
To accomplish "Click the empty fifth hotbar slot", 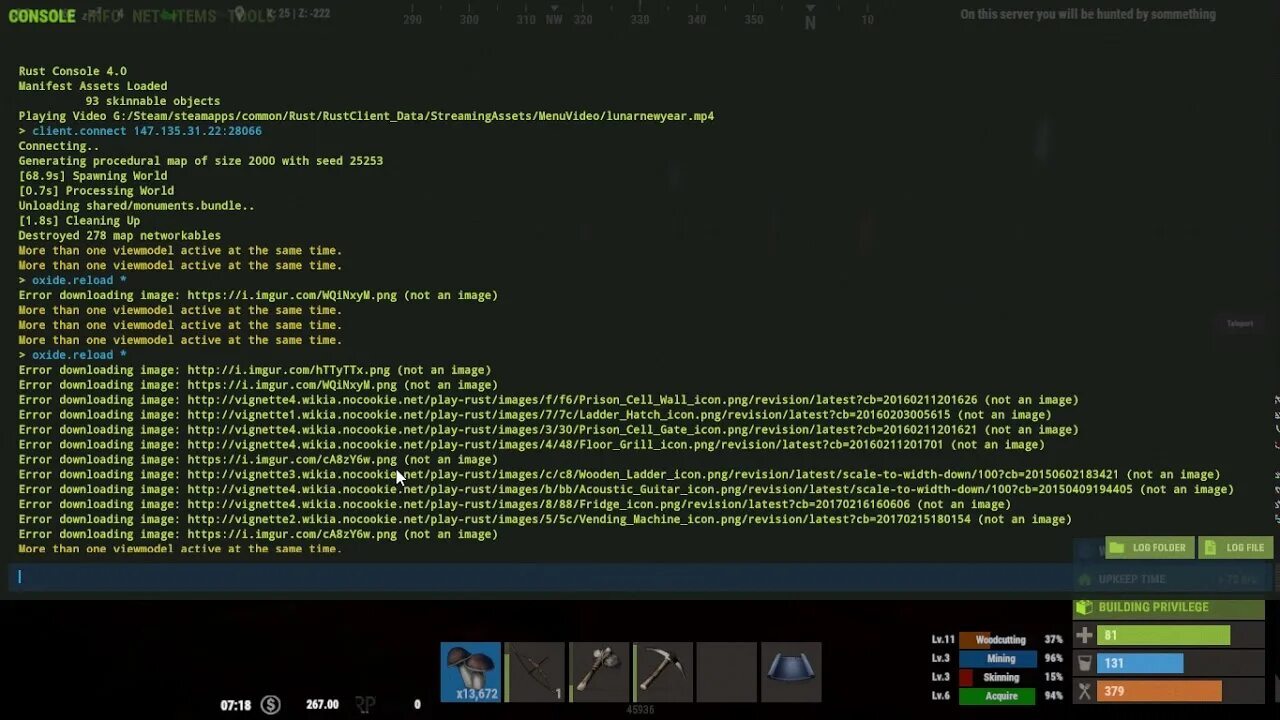I will pyautogui.click(x=727, y=672).
